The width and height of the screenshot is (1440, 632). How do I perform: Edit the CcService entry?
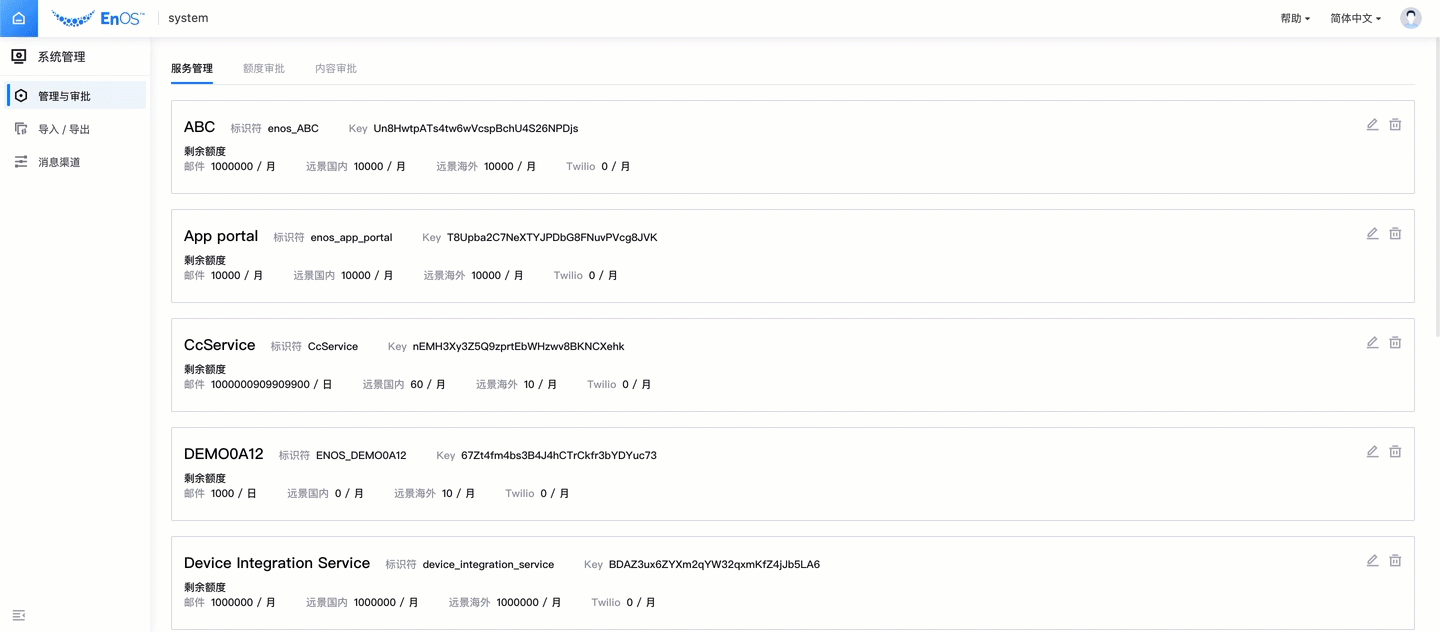[x=1372, y=343]
